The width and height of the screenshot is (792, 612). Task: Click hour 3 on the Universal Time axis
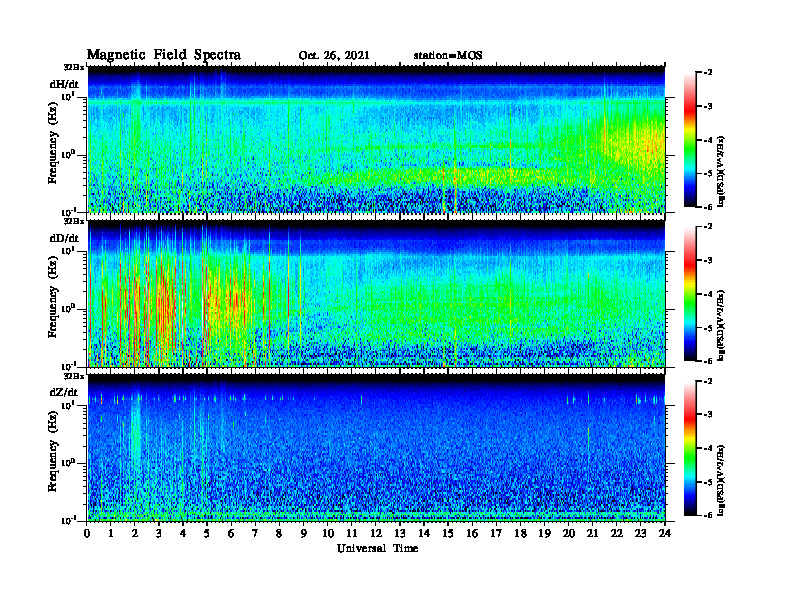[159, 534]
